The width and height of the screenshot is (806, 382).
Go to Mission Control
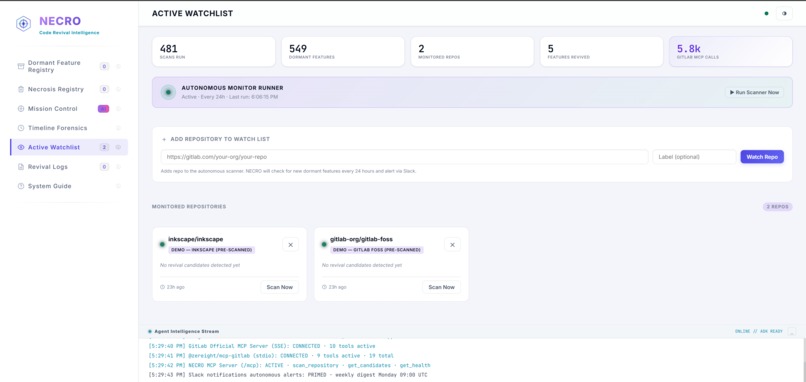(x=69, y=108)
